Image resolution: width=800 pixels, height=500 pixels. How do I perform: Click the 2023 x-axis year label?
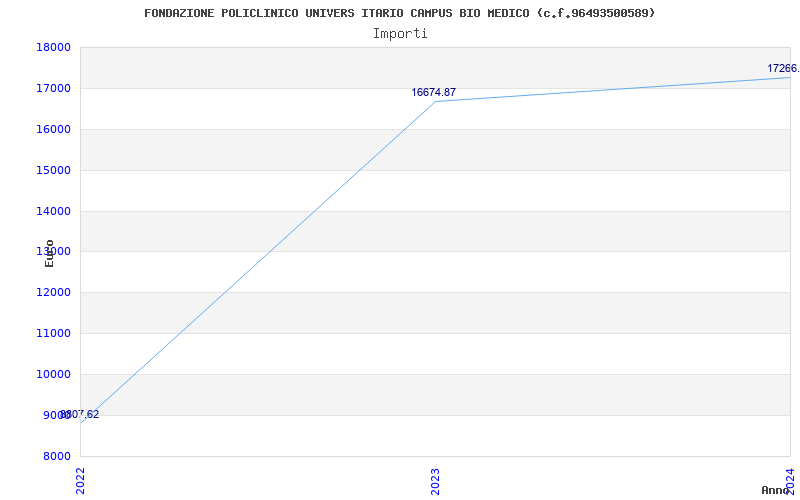435,481
